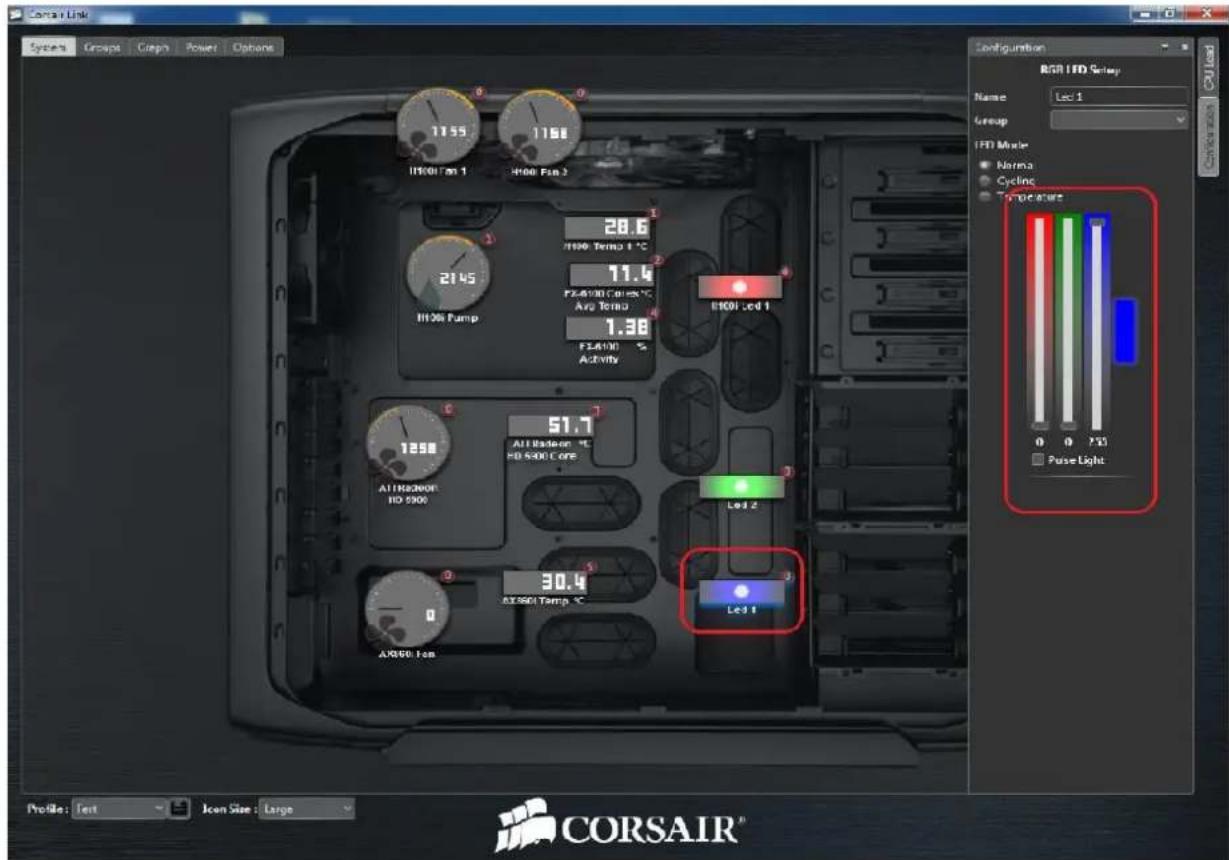Select the H100i Pump gauge

pos(449,272)
